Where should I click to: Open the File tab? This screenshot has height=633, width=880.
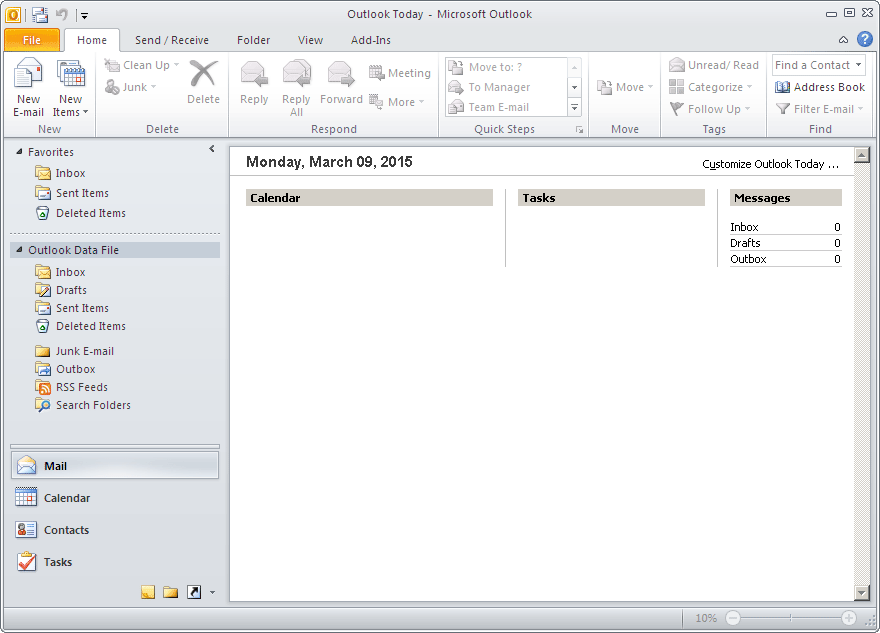(x=32, y=40)
